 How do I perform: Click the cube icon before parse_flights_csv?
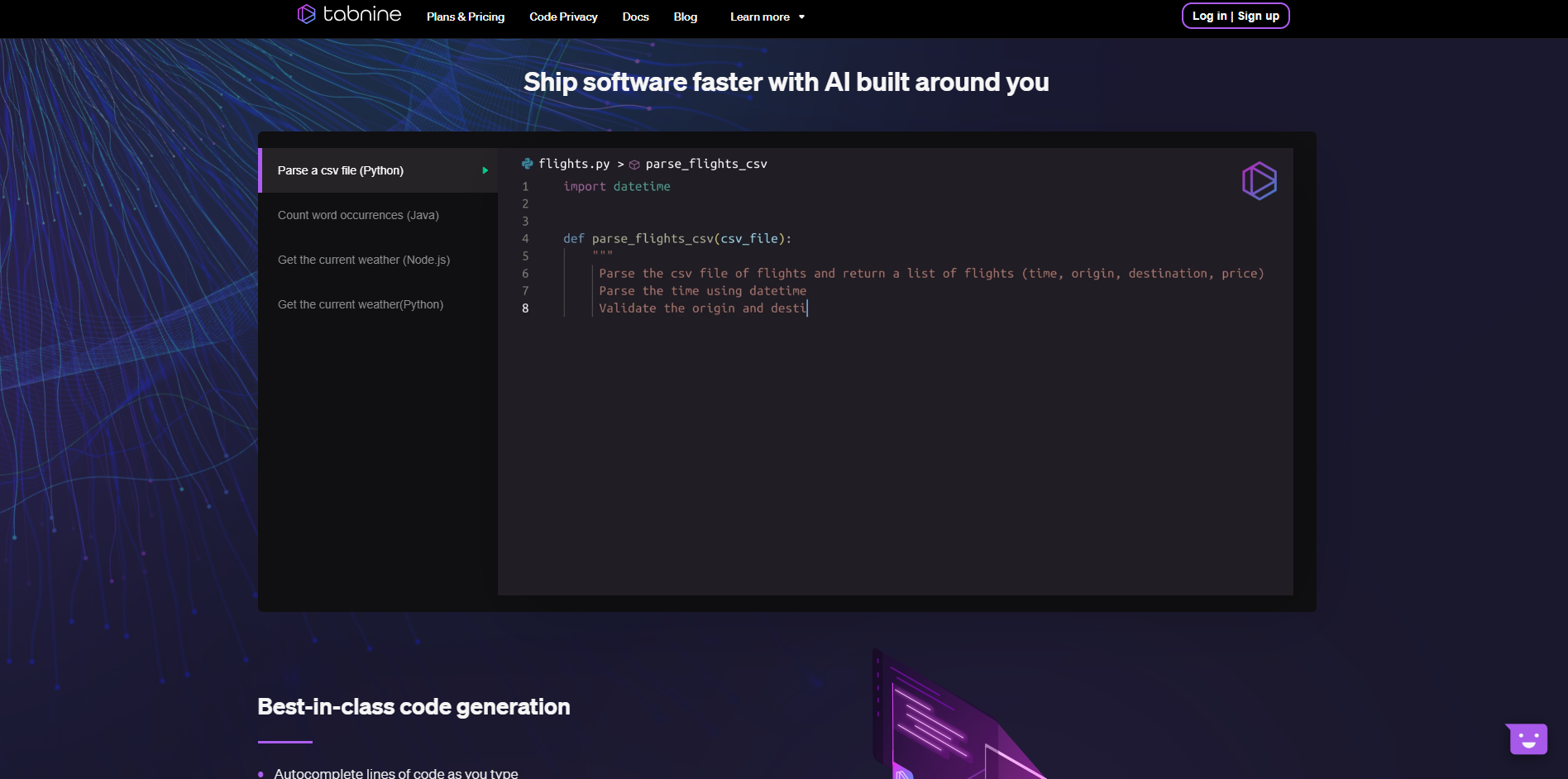point(634,165)
